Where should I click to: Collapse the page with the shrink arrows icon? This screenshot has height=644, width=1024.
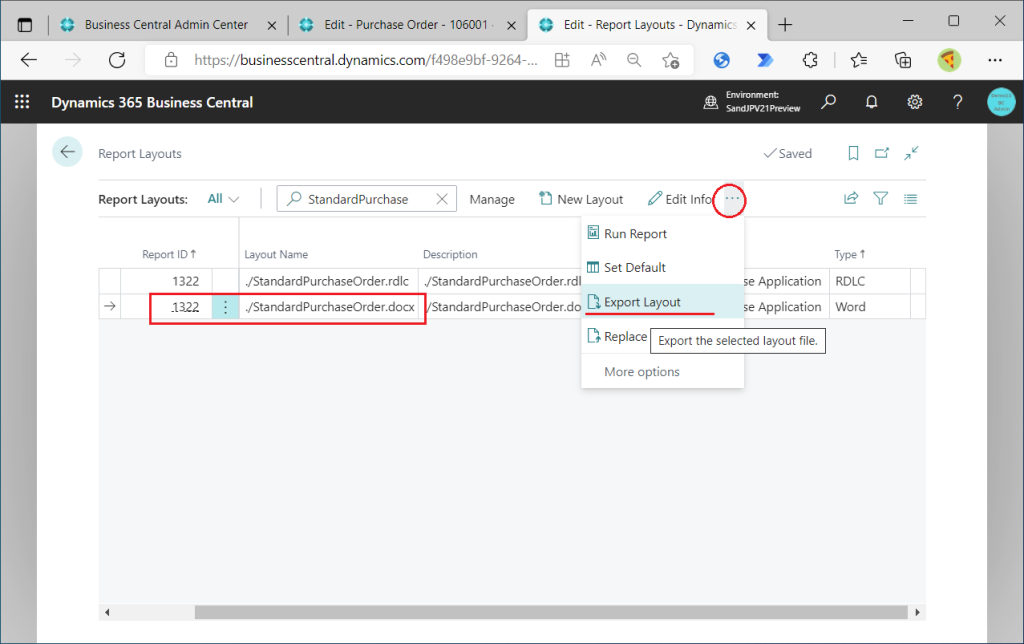pos(911,153)
